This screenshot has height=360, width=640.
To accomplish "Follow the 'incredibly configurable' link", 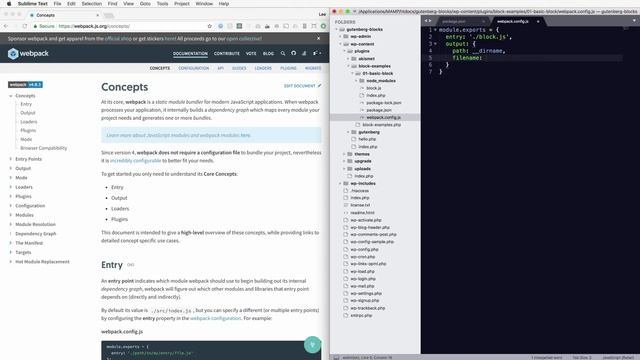I will [x=136, y=161].
